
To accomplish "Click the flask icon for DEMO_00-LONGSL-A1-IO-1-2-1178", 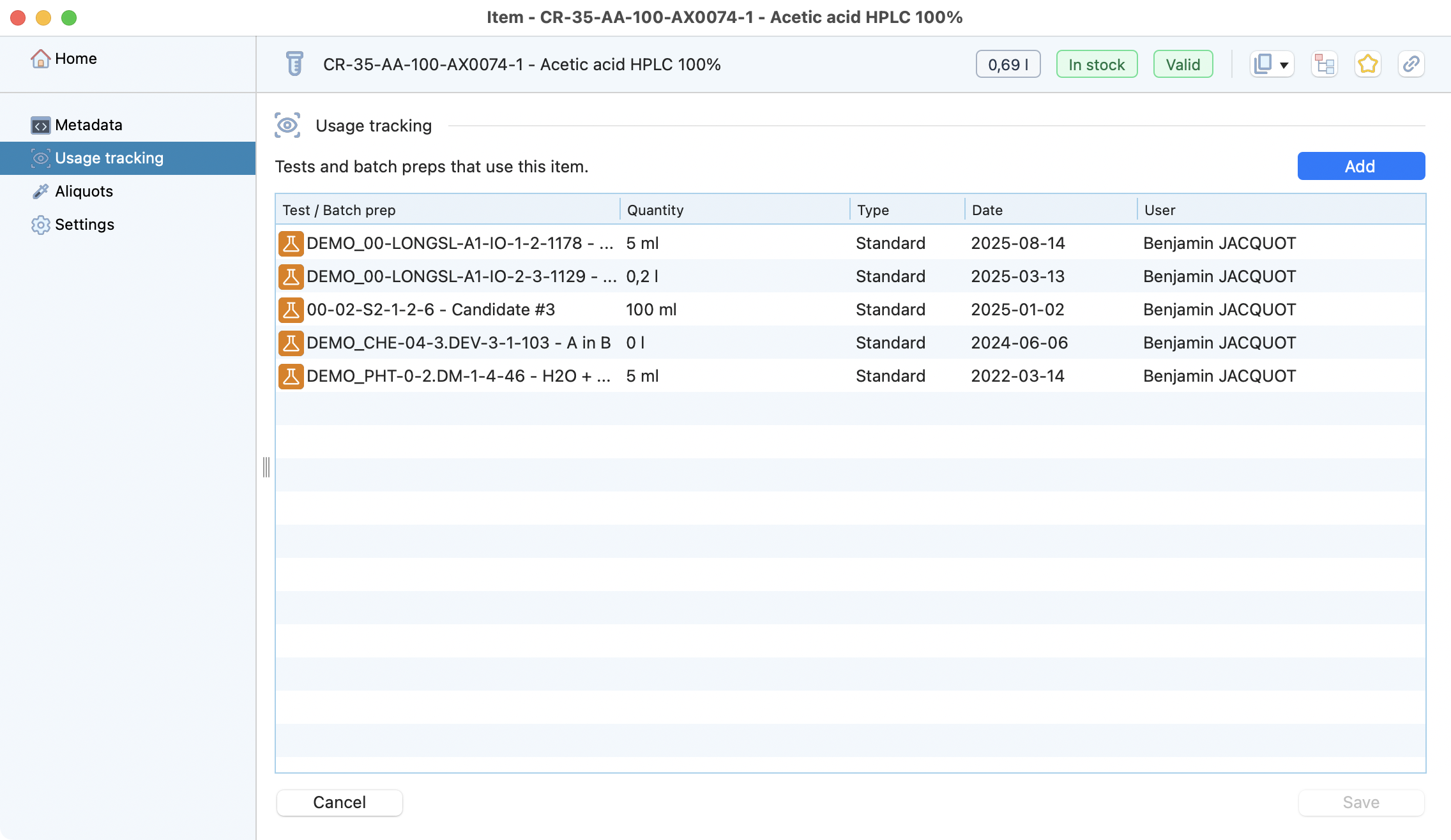I will (291, 243).
